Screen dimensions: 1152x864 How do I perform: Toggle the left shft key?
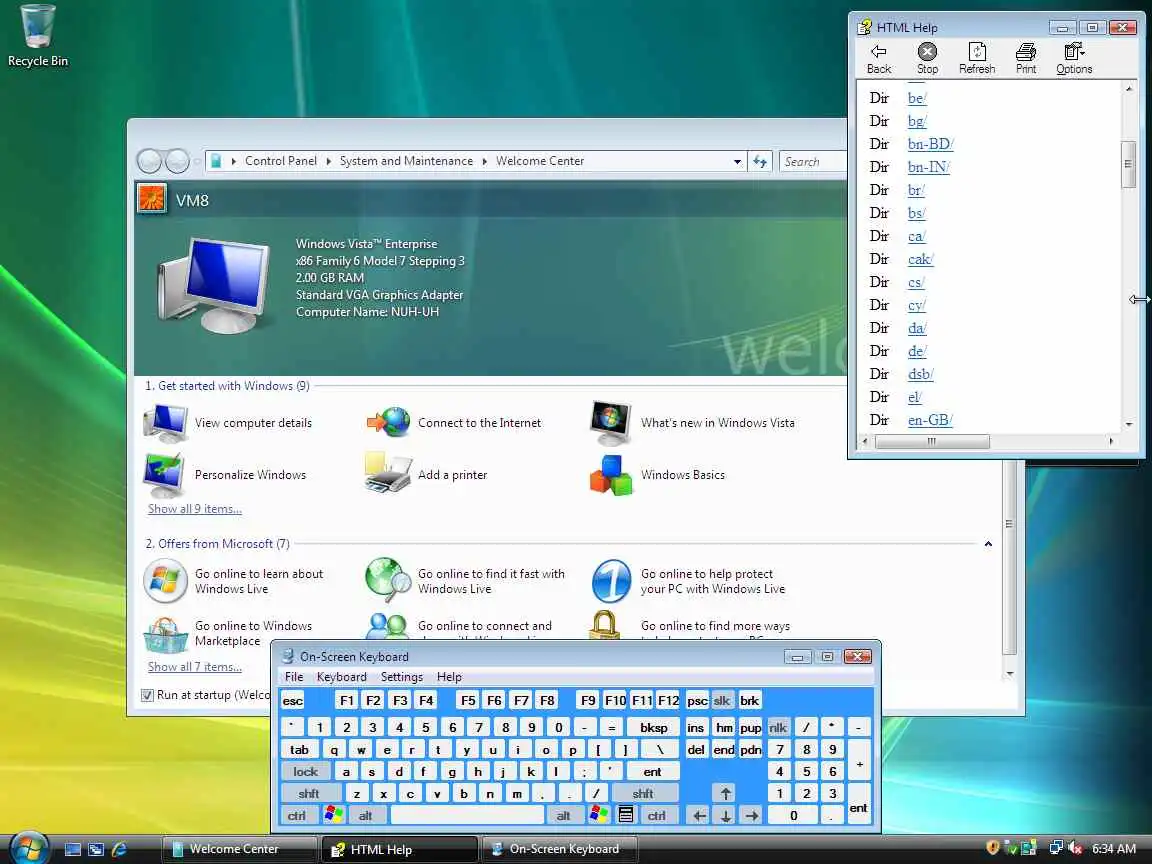pos(309,793)
